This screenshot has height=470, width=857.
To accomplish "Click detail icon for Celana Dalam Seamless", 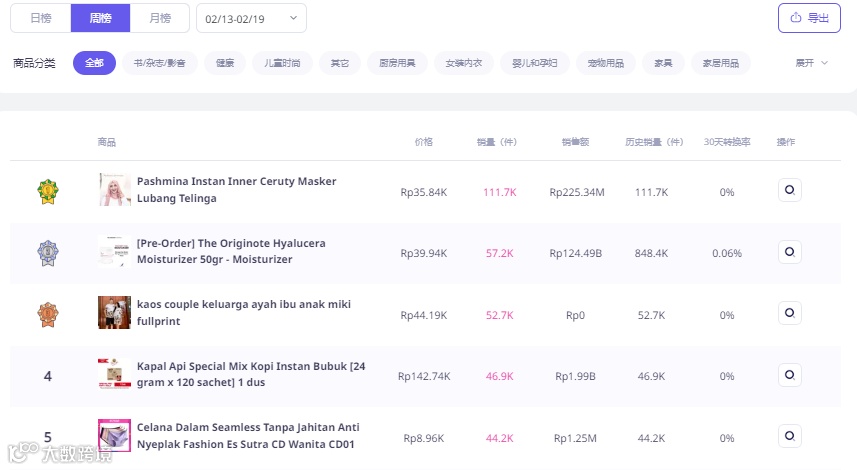I will (x=789, y=436).
